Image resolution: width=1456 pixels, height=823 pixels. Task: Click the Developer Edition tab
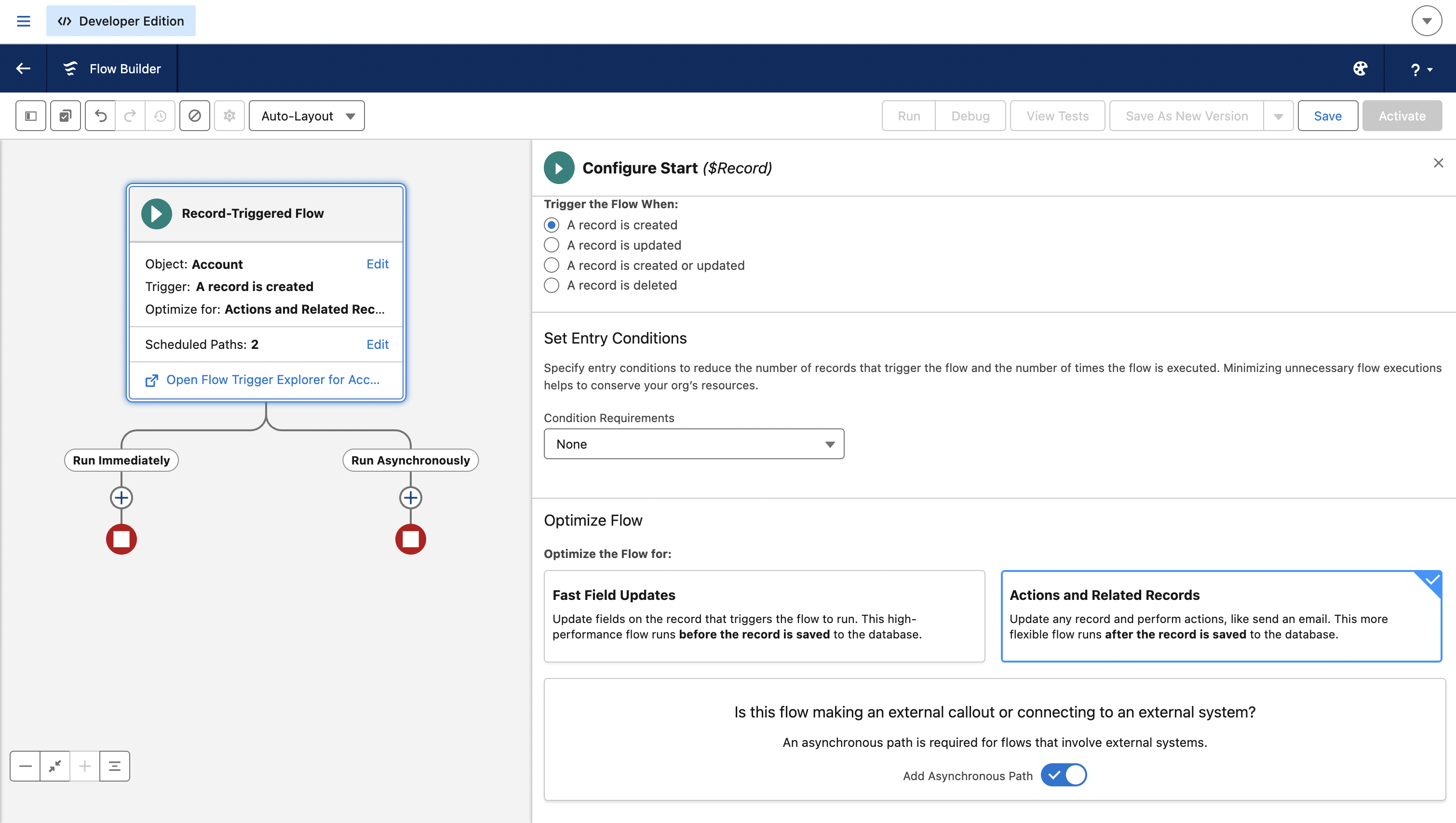coord(121,21)
